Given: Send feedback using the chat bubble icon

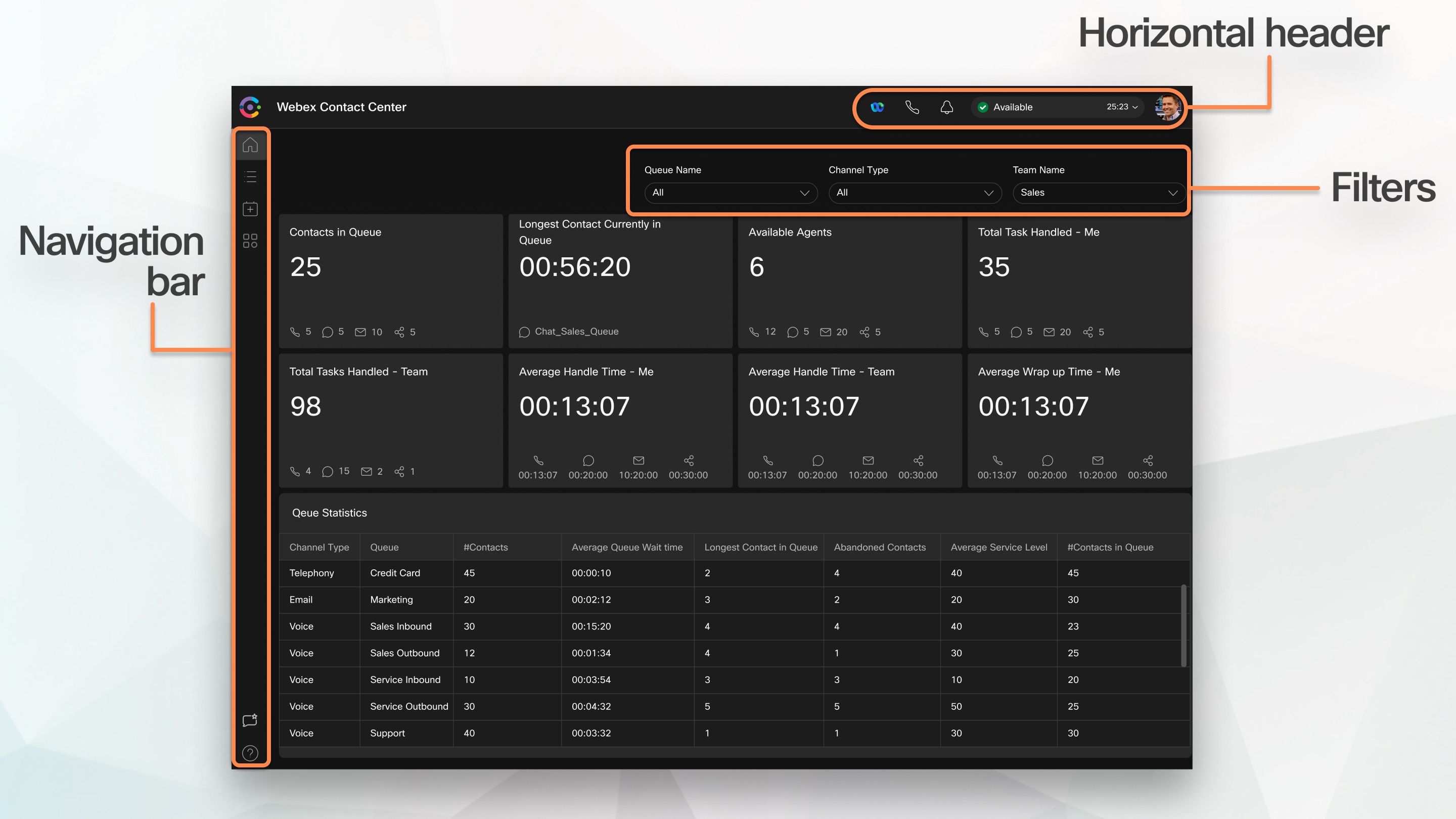Looking at the screenshot, I should [x=249, y=719].
